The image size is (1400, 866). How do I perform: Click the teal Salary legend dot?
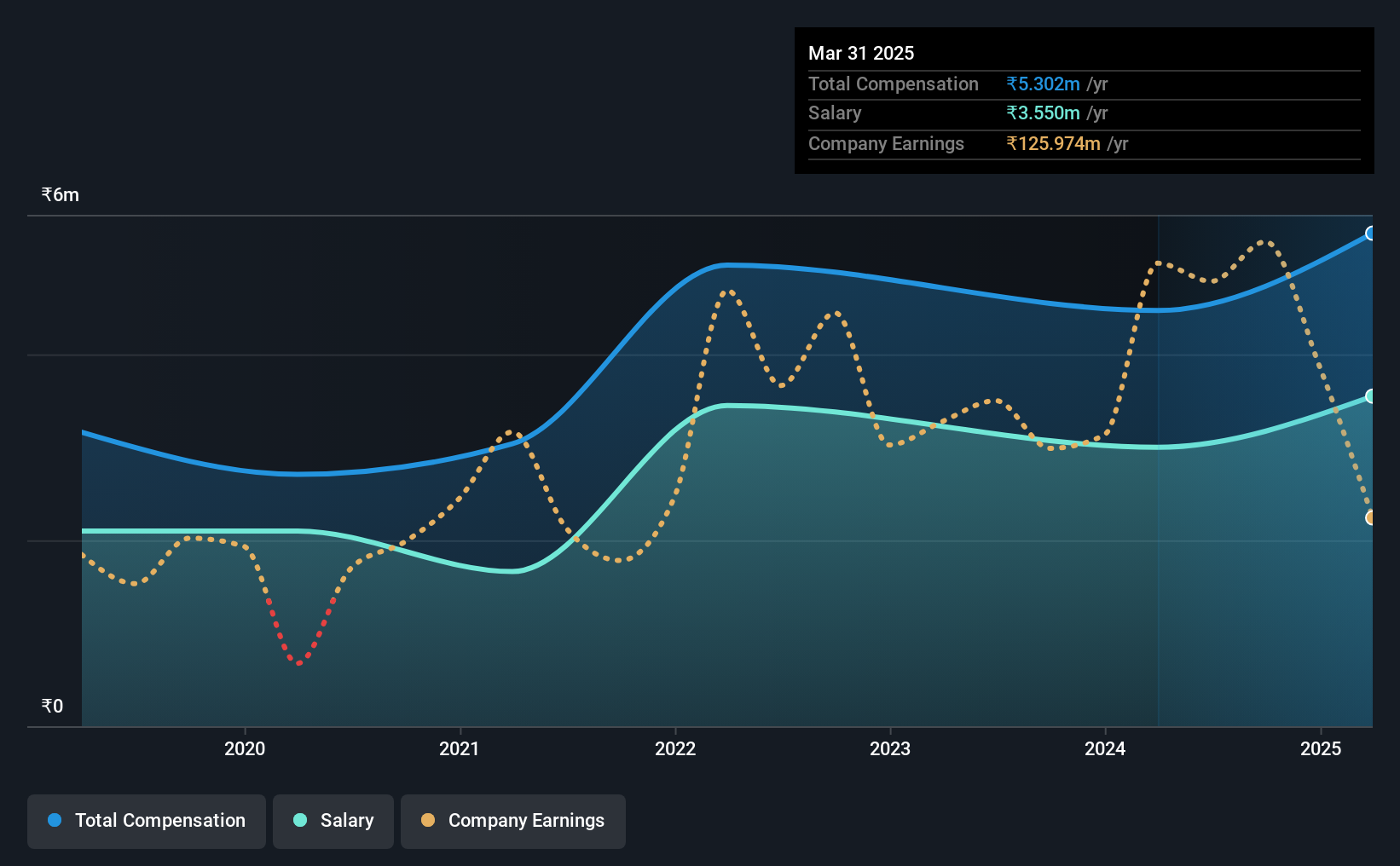300,820
